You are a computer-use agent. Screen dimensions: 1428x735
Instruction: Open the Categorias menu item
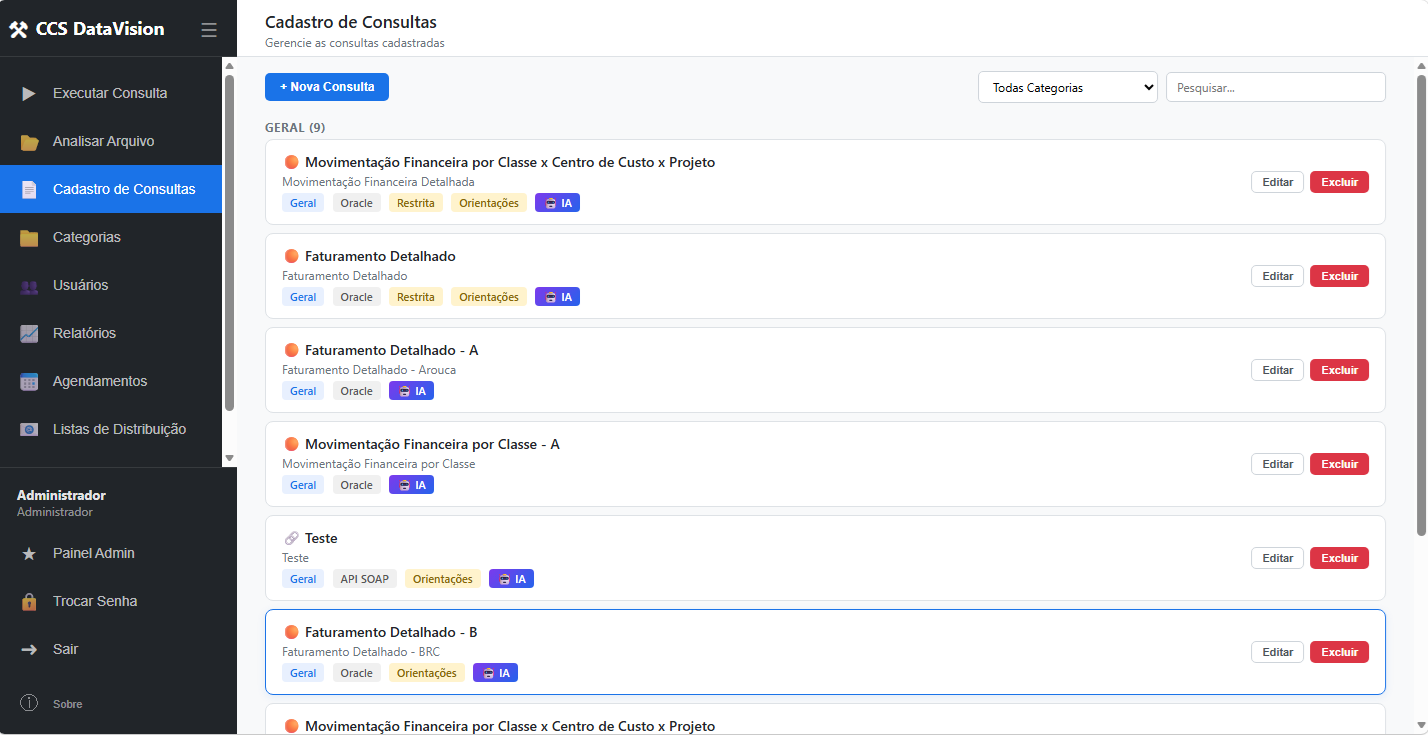point(86,237)
